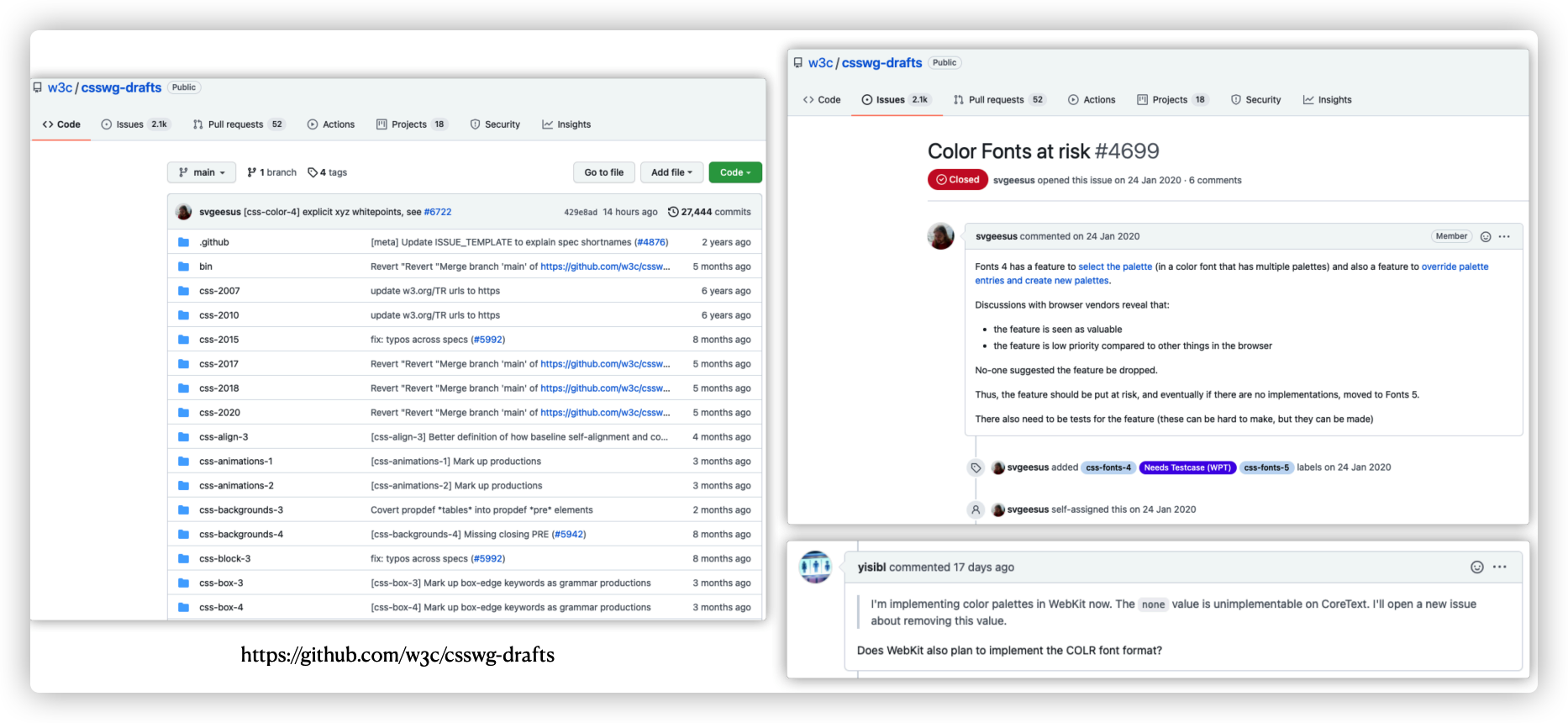Follow the 'select the palette' link
This screenshot has width=1568, height=723.
(x=1115, y=267)
